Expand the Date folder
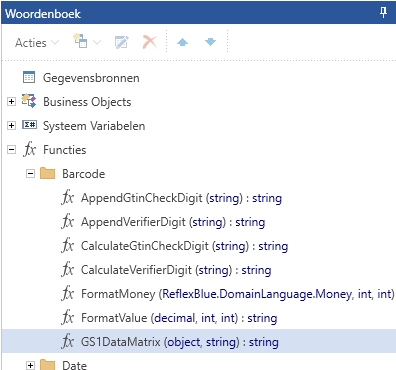The width and height of the screenshot is (396, 370). tap(30, 365)
